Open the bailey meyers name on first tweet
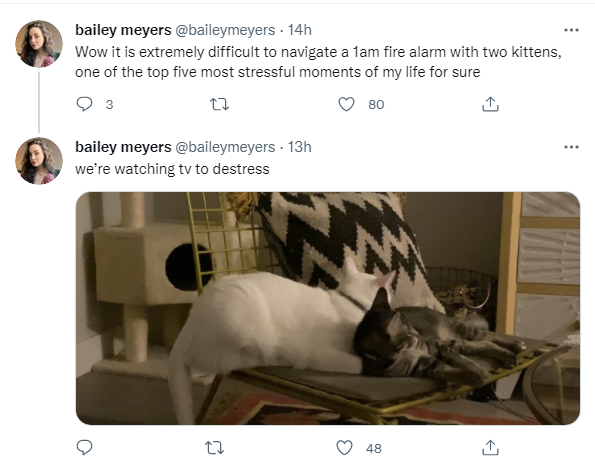This screenshot has height=467, width=595. 123,30
